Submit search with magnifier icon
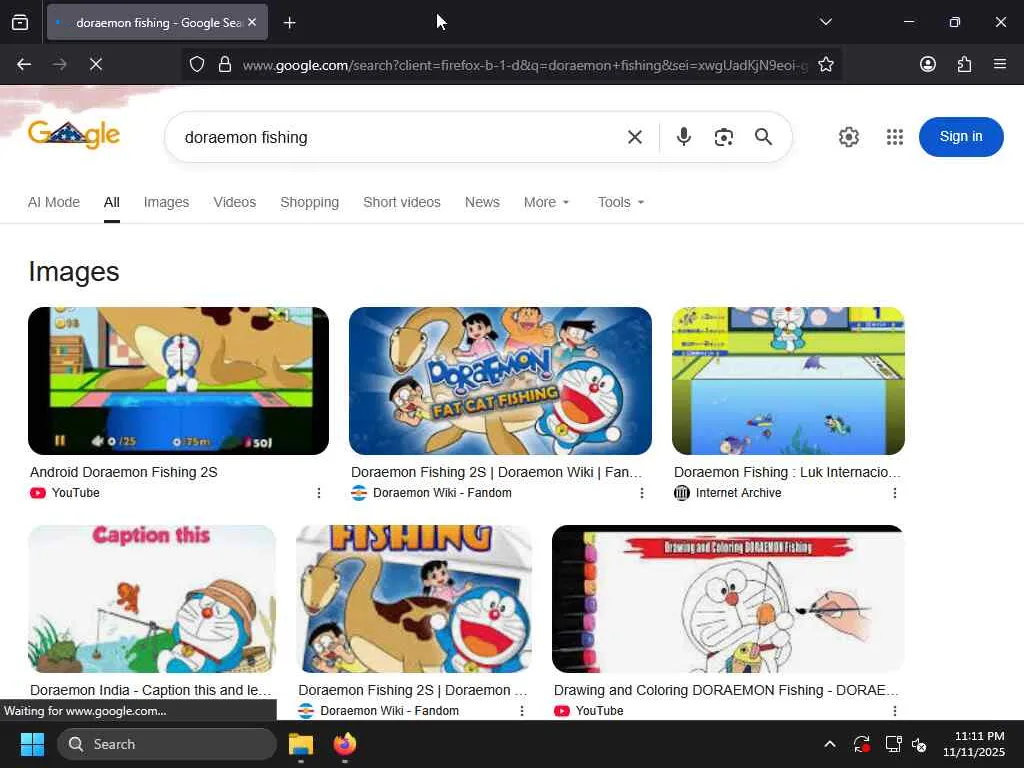Image resolution: width=1024 pixels, height=768 pixels. 763,137
